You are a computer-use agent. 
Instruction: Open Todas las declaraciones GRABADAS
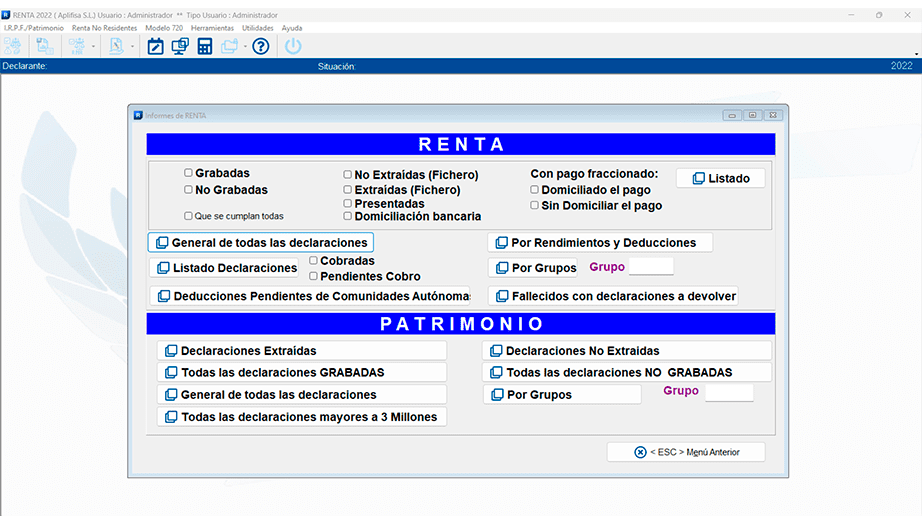[x=302, y=372]
